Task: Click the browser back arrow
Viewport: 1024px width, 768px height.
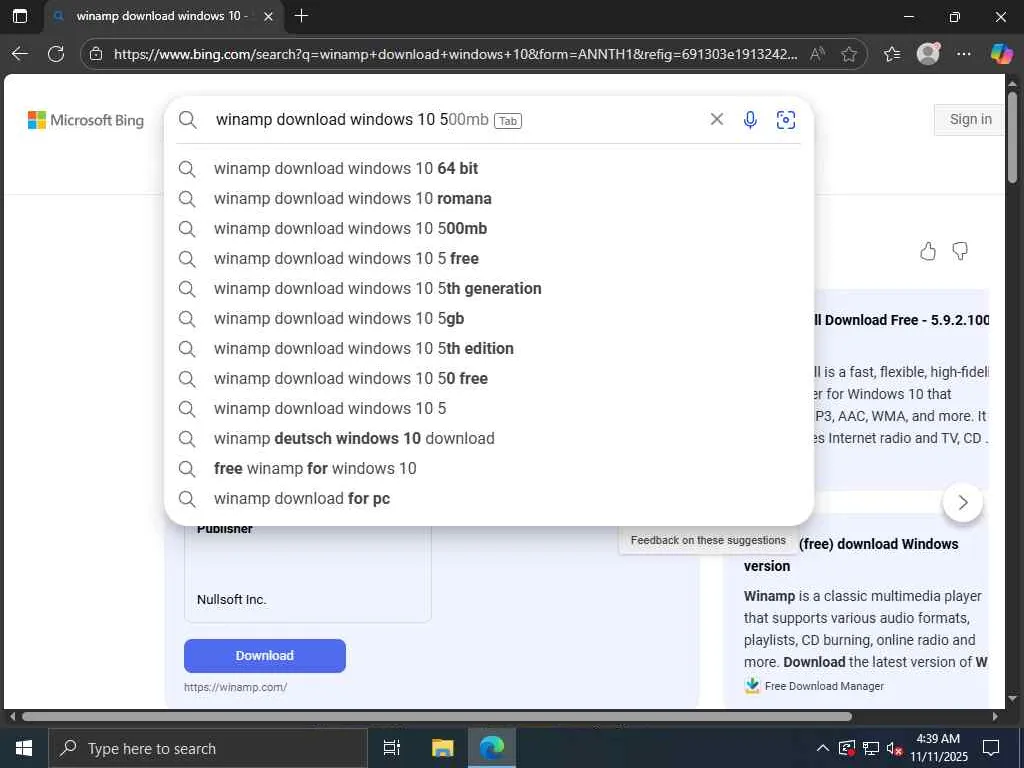Action: 20,54
